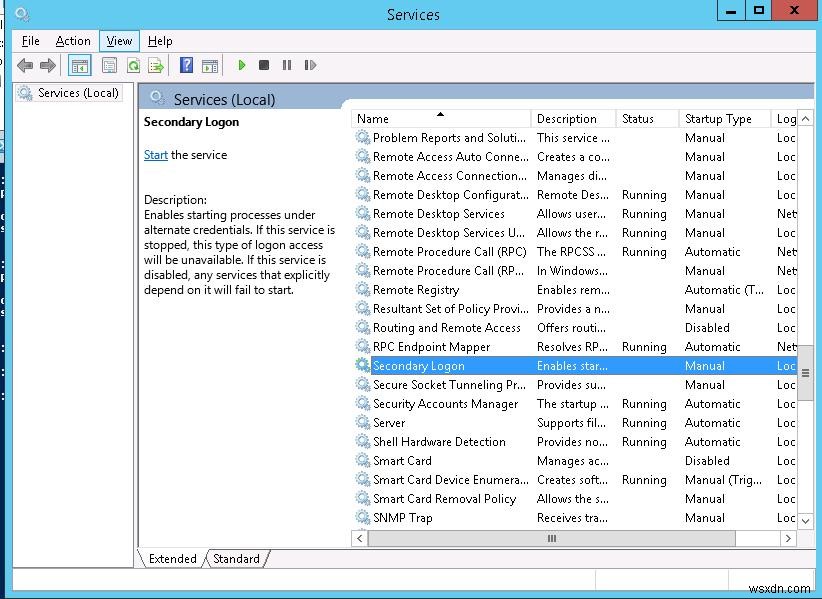Click the Start link for Secondary Logon
822x599 pixels.
click(155, 155)
